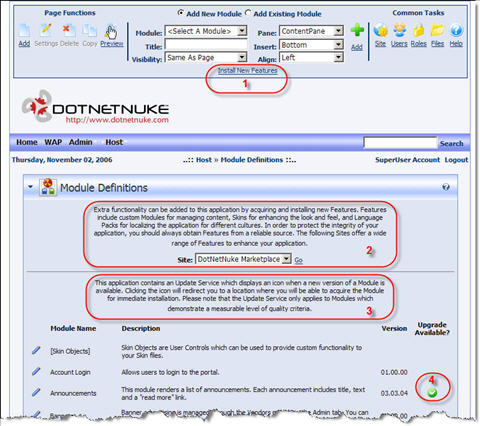Collapse the Module Definitions panel arrow
480x426 pixels.
click(x=30, y=187)
